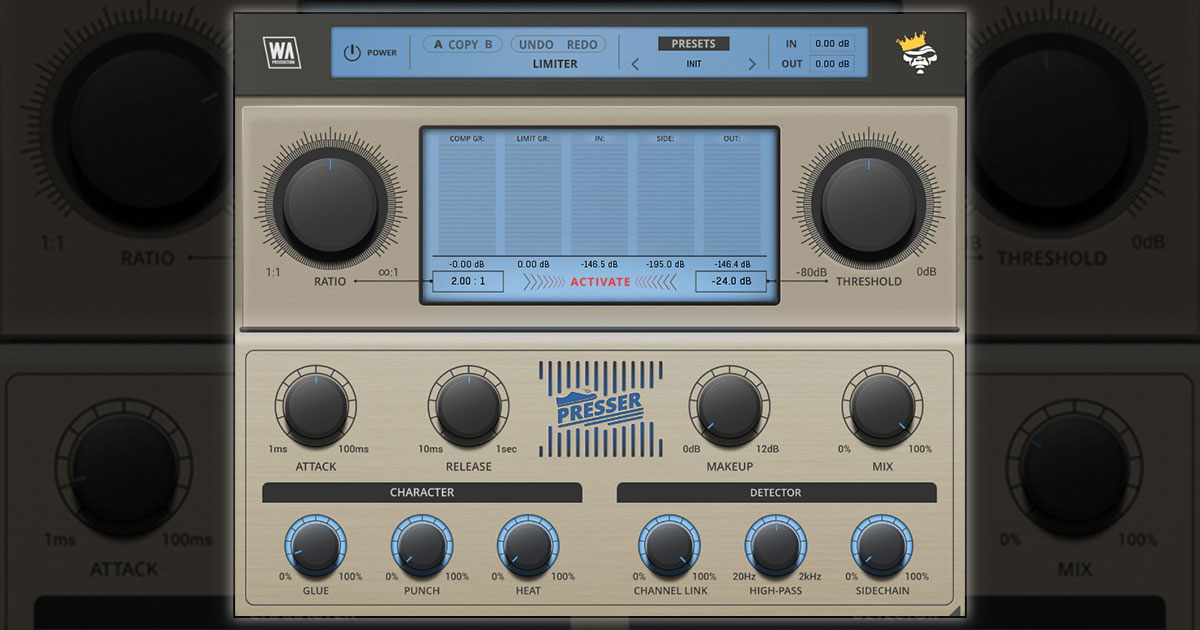Viewport: 1200px width, 630px height.
Task: Click the OUT level meter
Action: [x=731, y=195]
